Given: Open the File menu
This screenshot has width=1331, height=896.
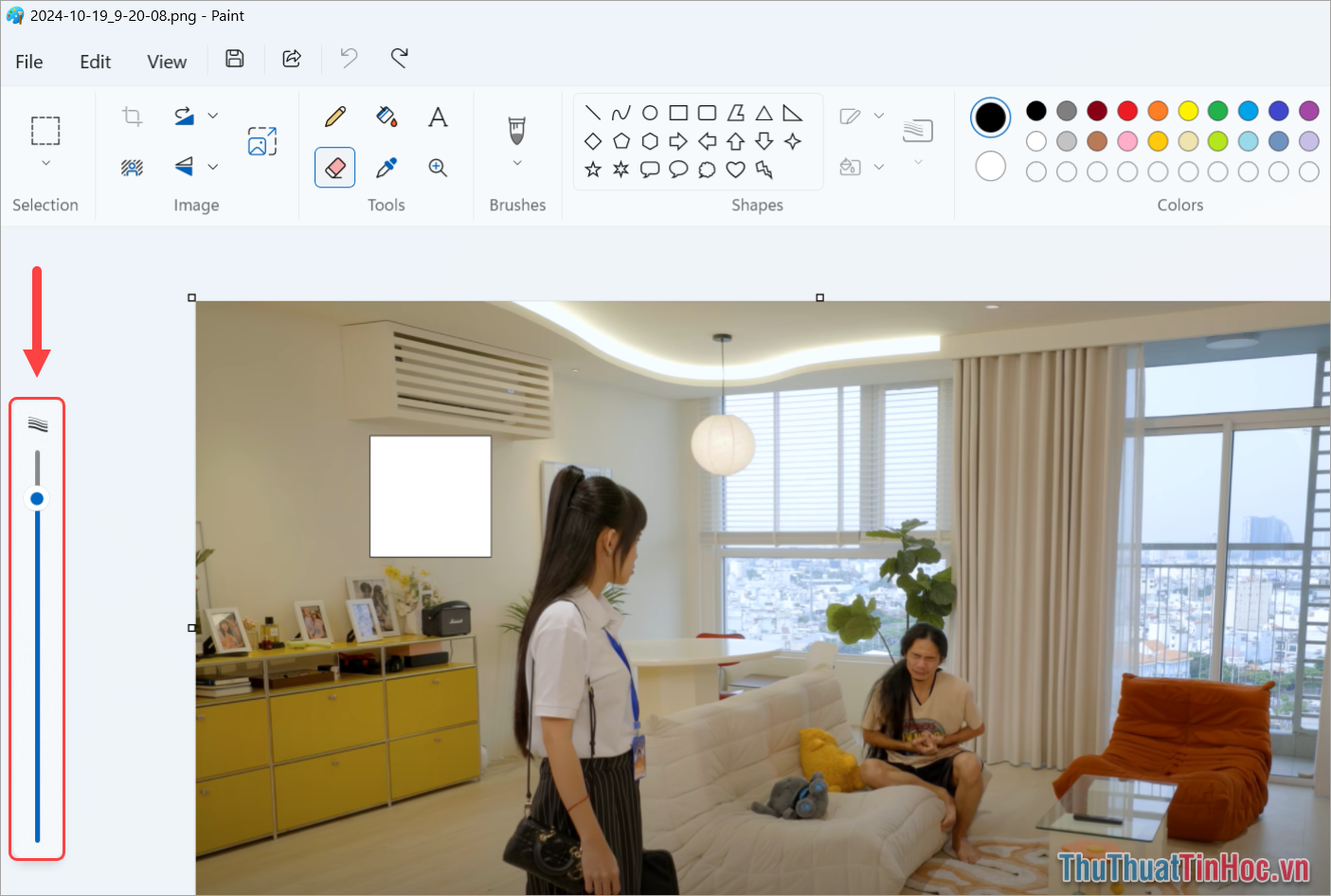Looking at the screenshot, I should 28,61.
